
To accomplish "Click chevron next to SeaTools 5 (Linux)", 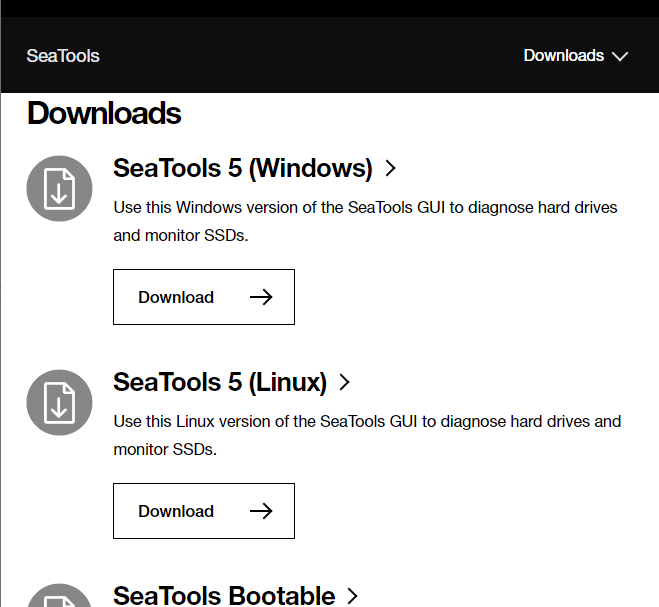I will pos(345,382).
